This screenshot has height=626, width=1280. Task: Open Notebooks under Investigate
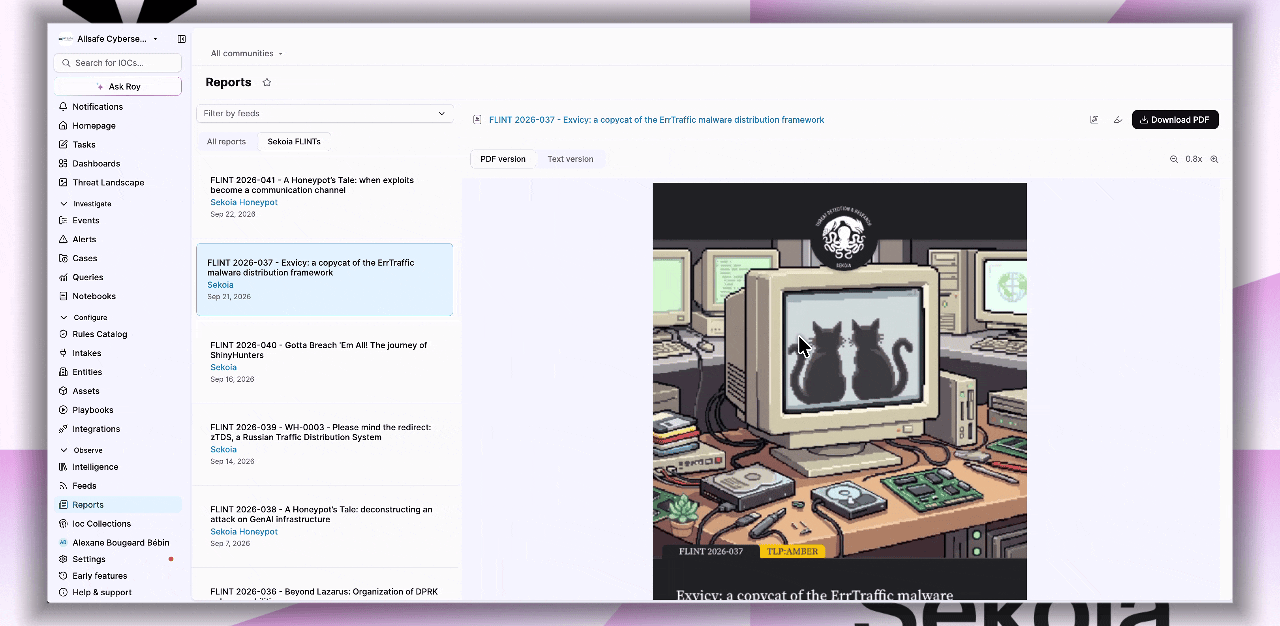point(94,296)
